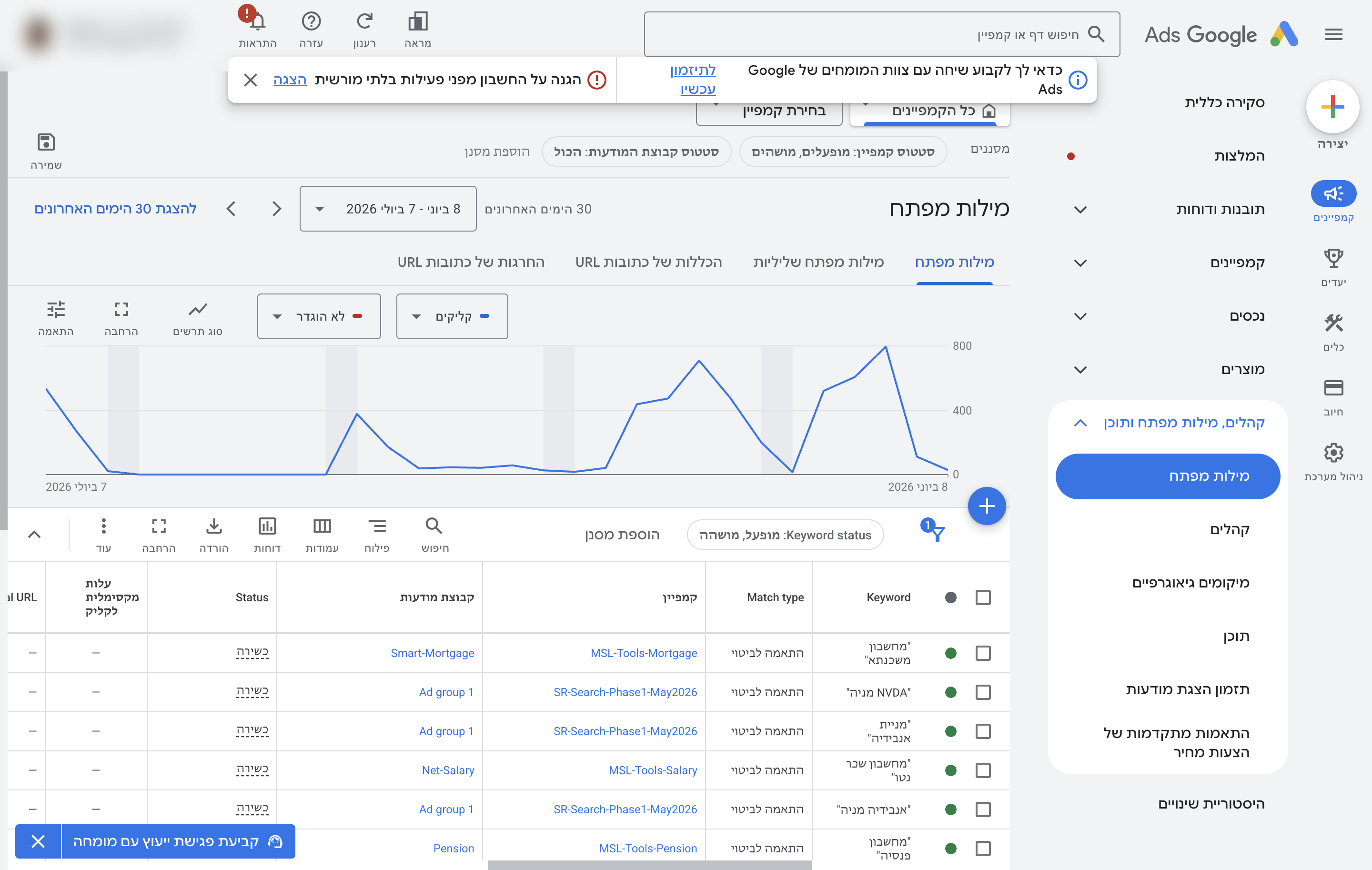Switch to הכללות של כתובות URL tab
The height and width of the screenshot is (870, 1372).
pyautogui.click(x=648, y=262)
